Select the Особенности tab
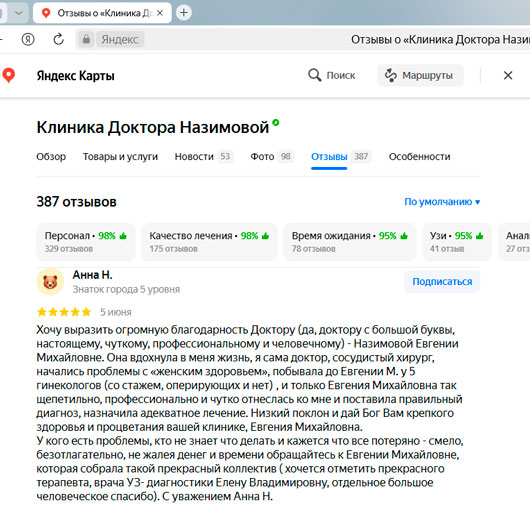The height and width of the screenshot is (511, 530). 419,157
